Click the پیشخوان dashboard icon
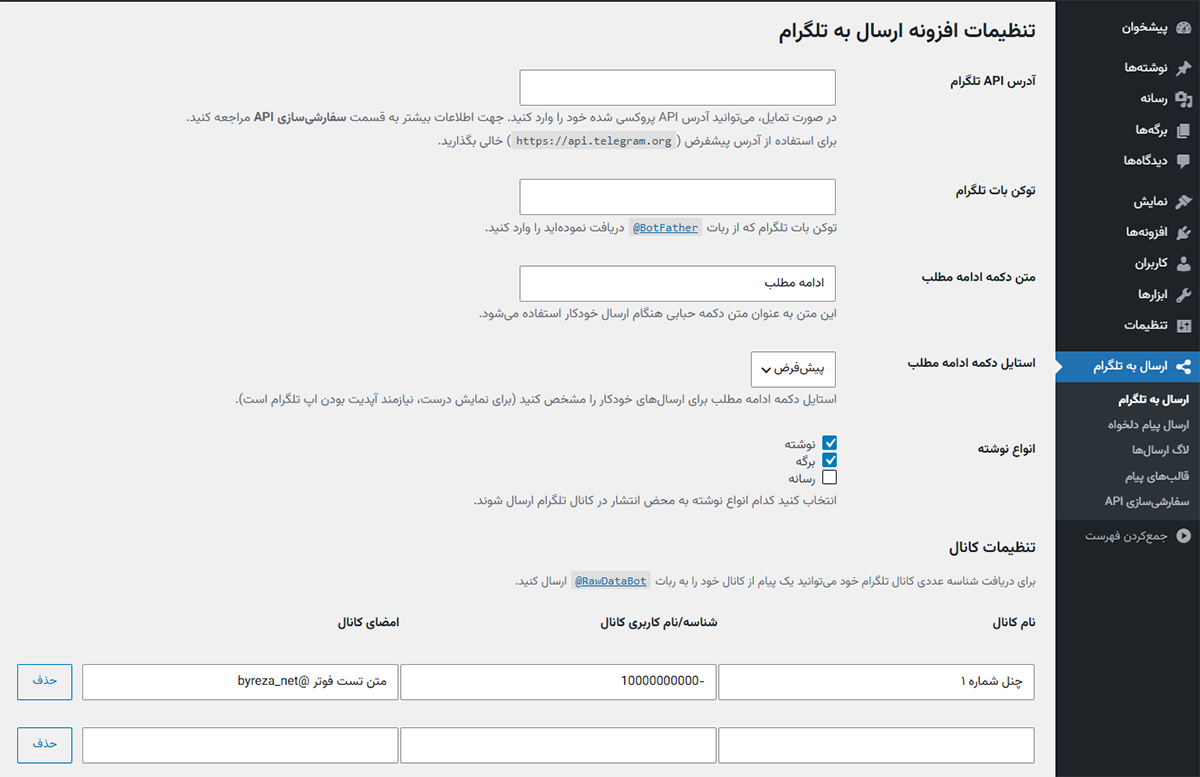 coord(1183,28)
